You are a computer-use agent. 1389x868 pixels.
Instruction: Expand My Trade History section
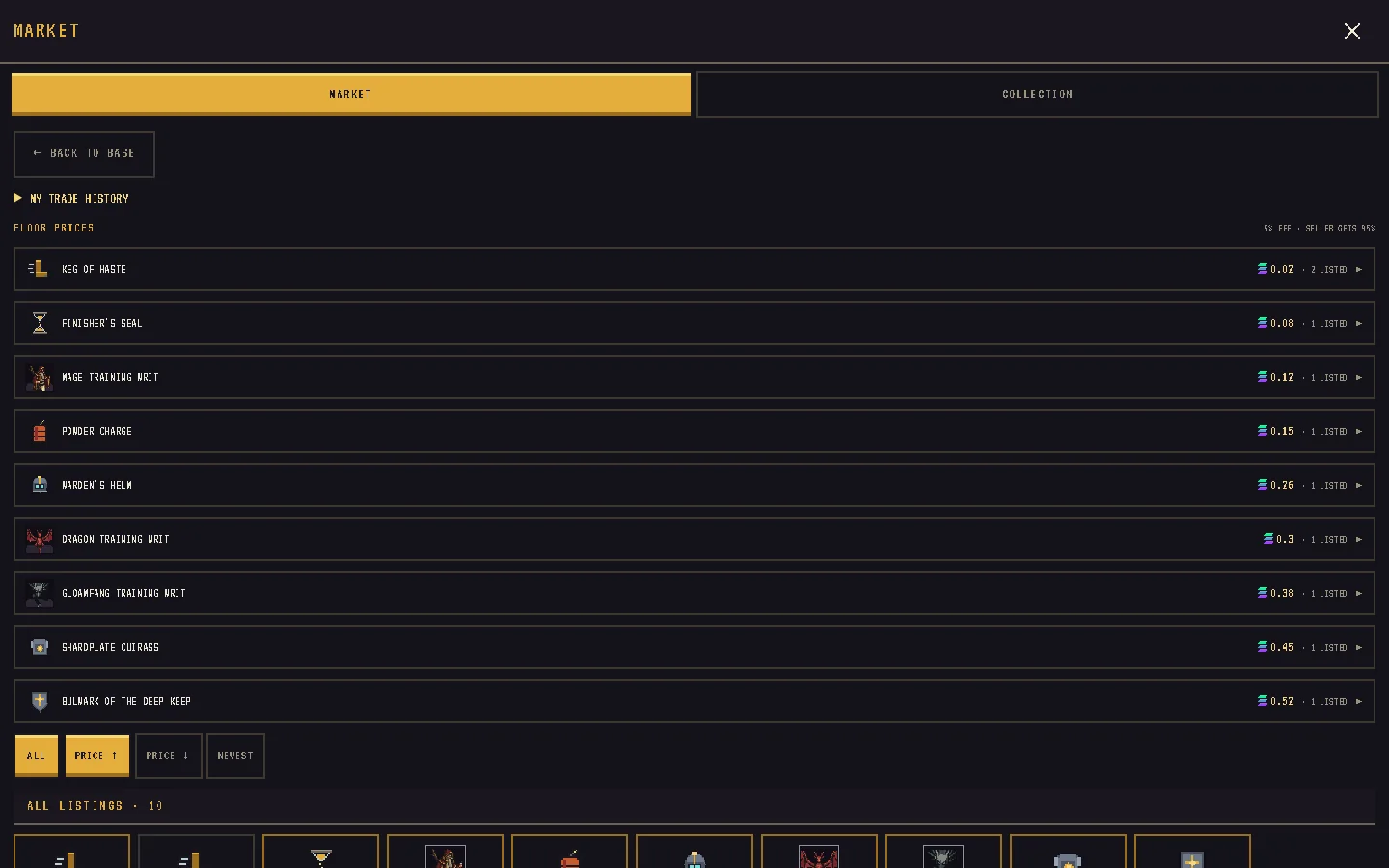pyautogui.click(x=71, y=198)
